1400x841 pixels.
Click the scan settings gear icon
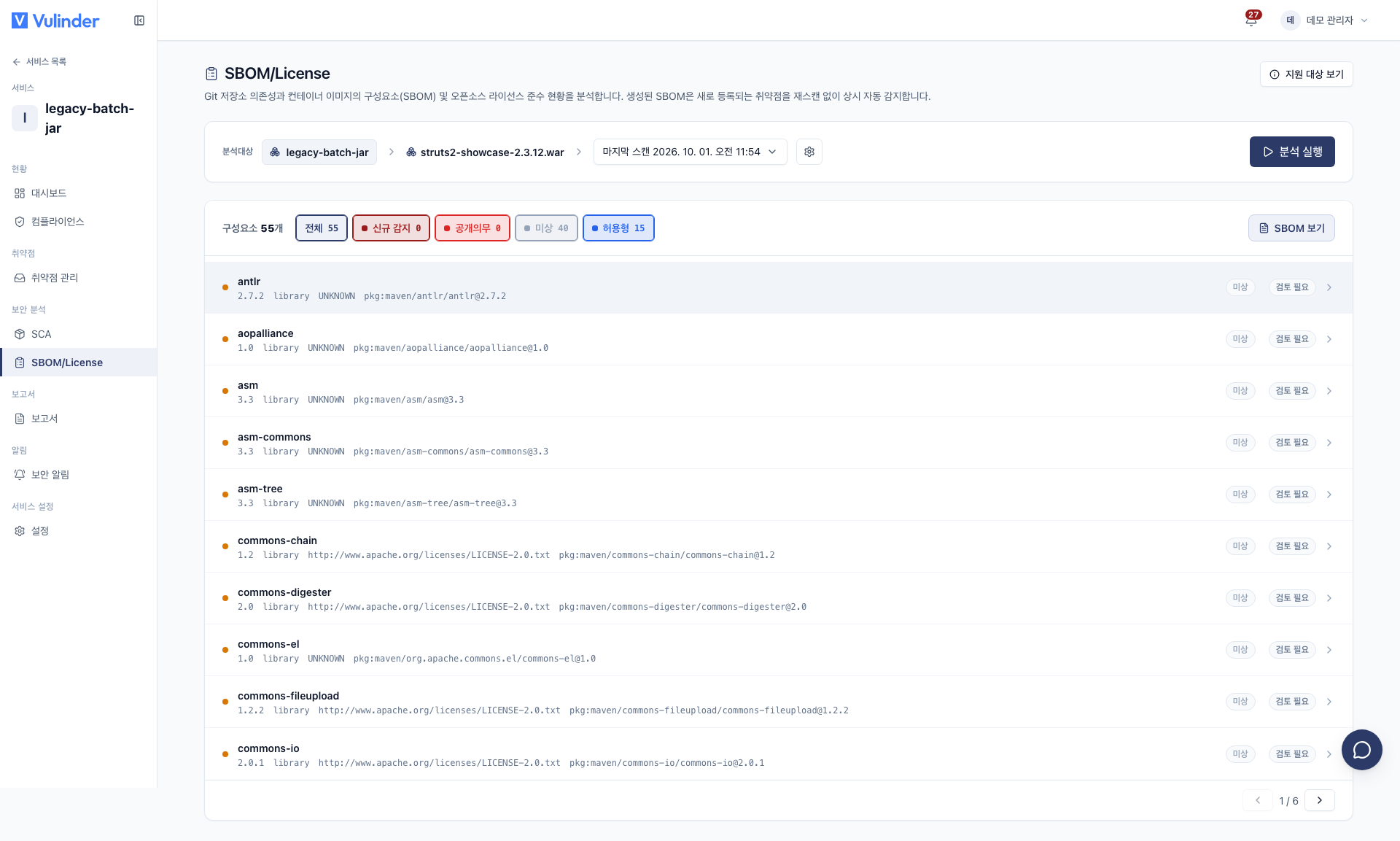coord(809,152)
